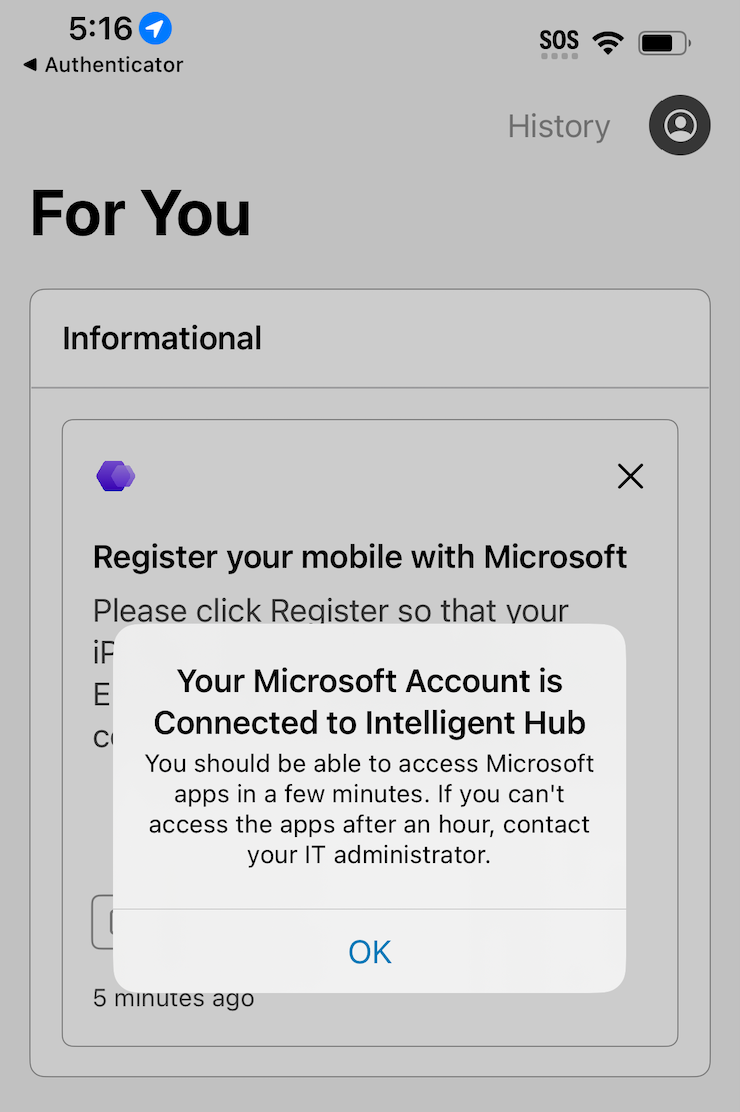Image resolution: width=740 pixels, height=1112 pixels.
Task: Open the account profile icon
Action: pos(680,126)
